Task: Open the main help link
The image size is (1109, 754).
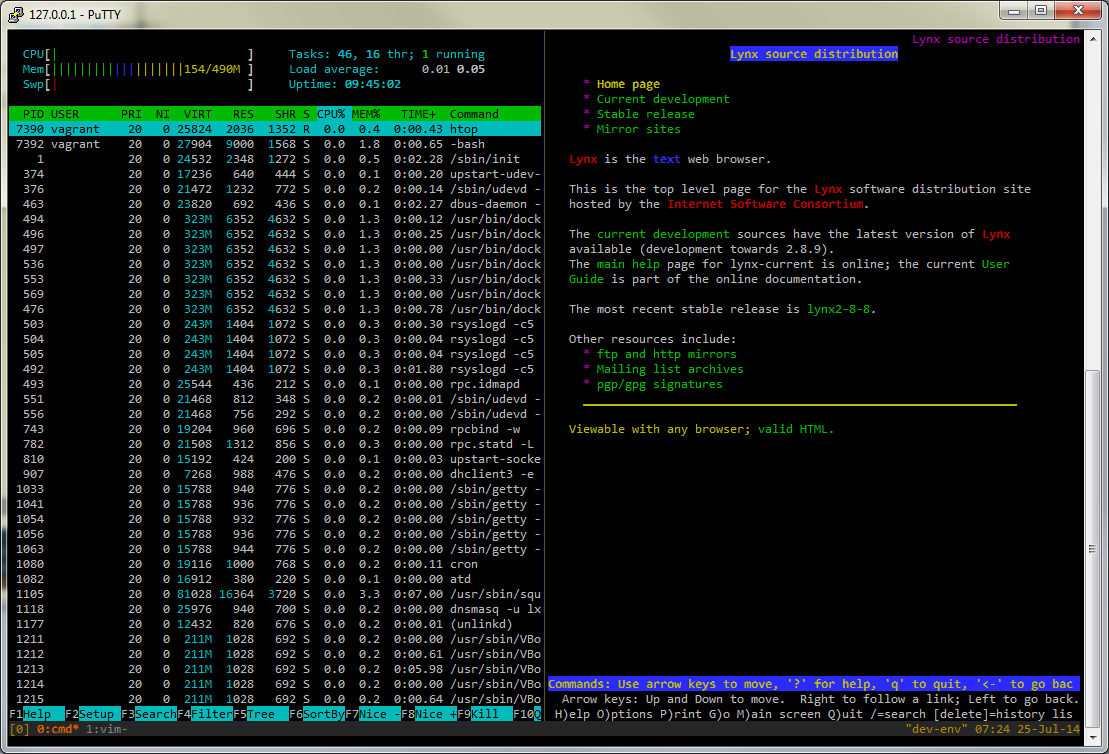Action: tap(628, 264)
